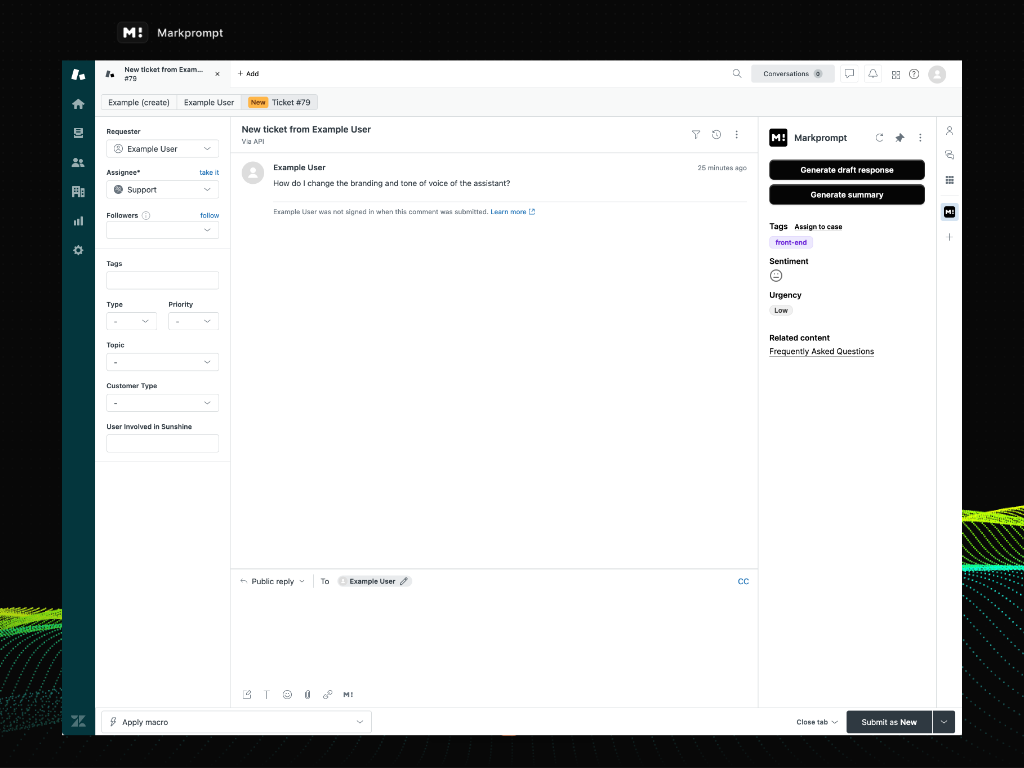The width and height of the screenshot is (1024, 768).
Task: Open the emoji picker in the reply toolbar
Action: click(x=287, y=695)
